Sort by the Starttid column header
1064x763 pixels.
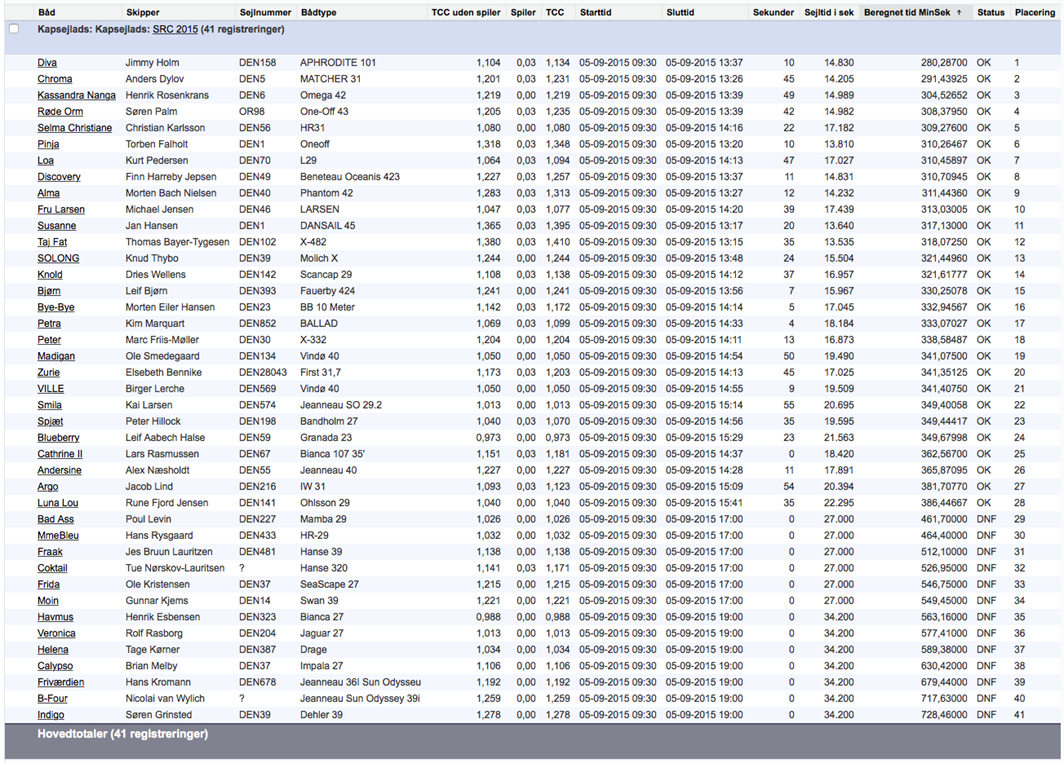click(x=595, y=12)
